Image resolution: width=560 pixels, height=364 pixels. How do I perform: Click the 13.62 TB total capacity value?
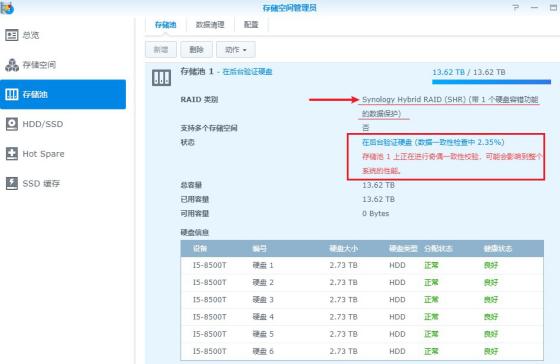pyautogui.click(x=379, y=185)
